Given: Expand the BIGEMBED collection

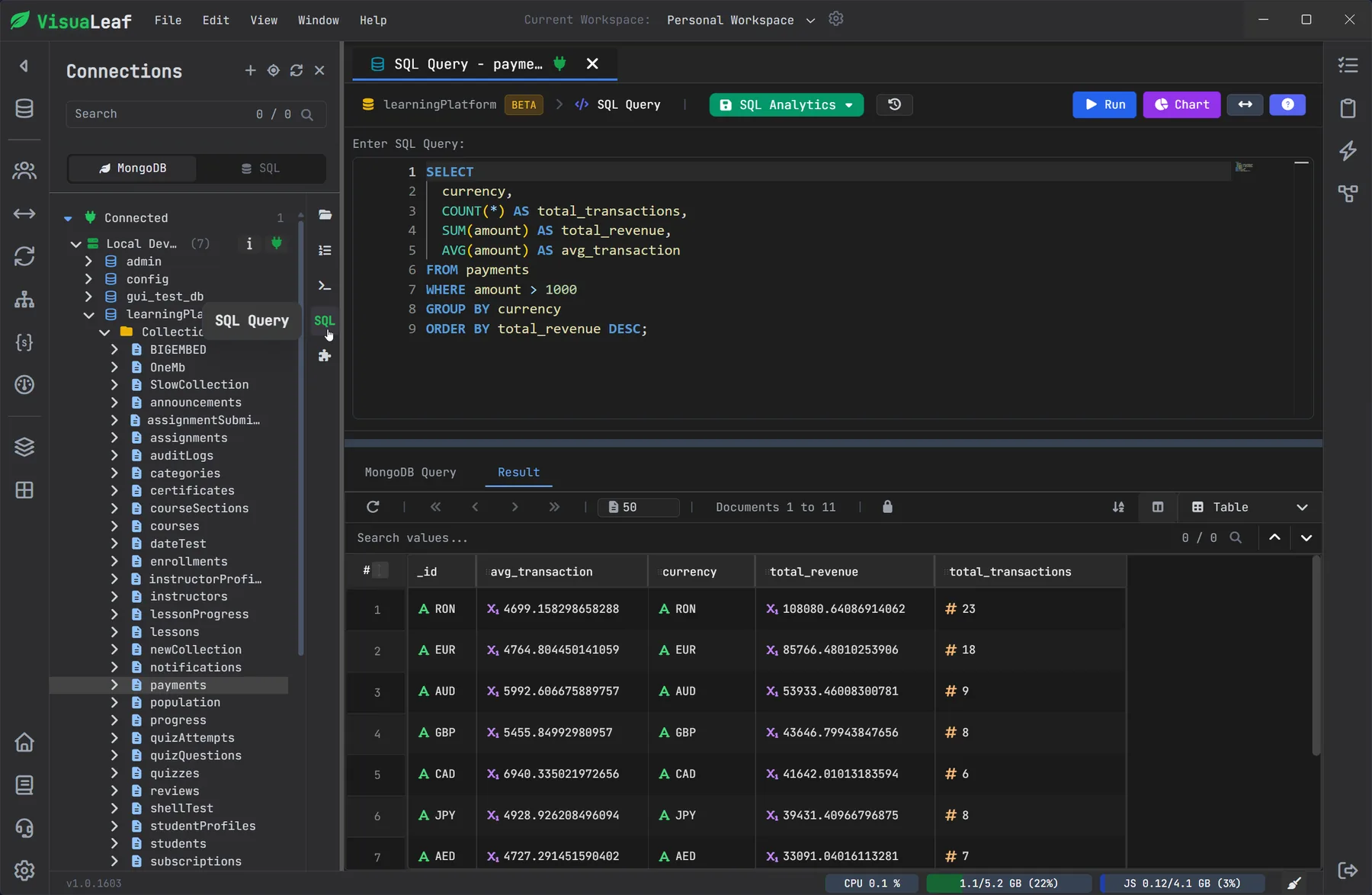Looking at the screenshot, I should coord(114,349).
